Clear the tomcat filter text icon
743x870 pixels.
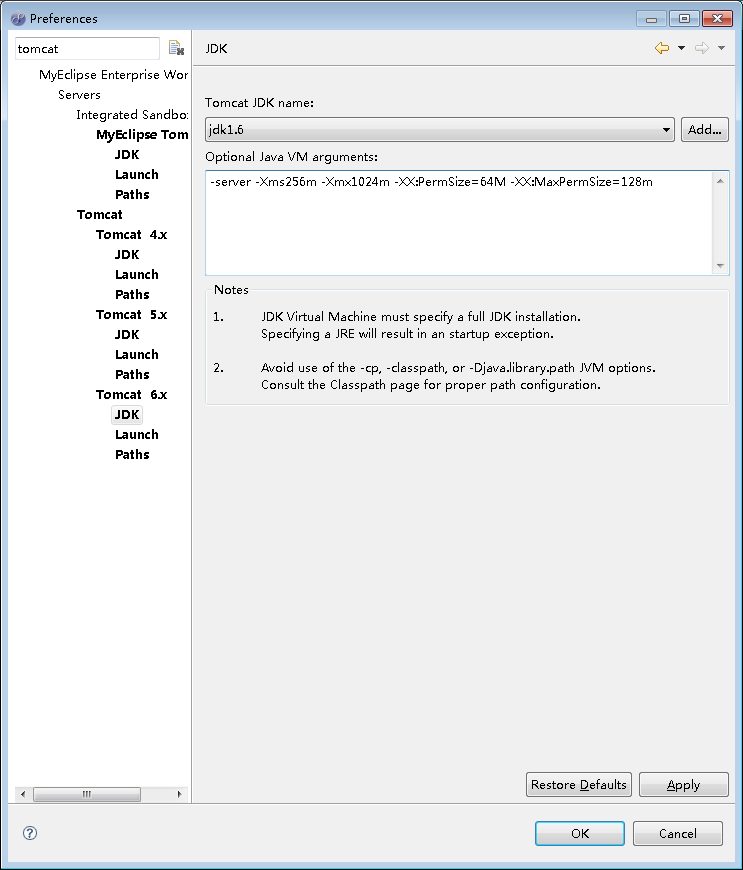click(176, 48)
